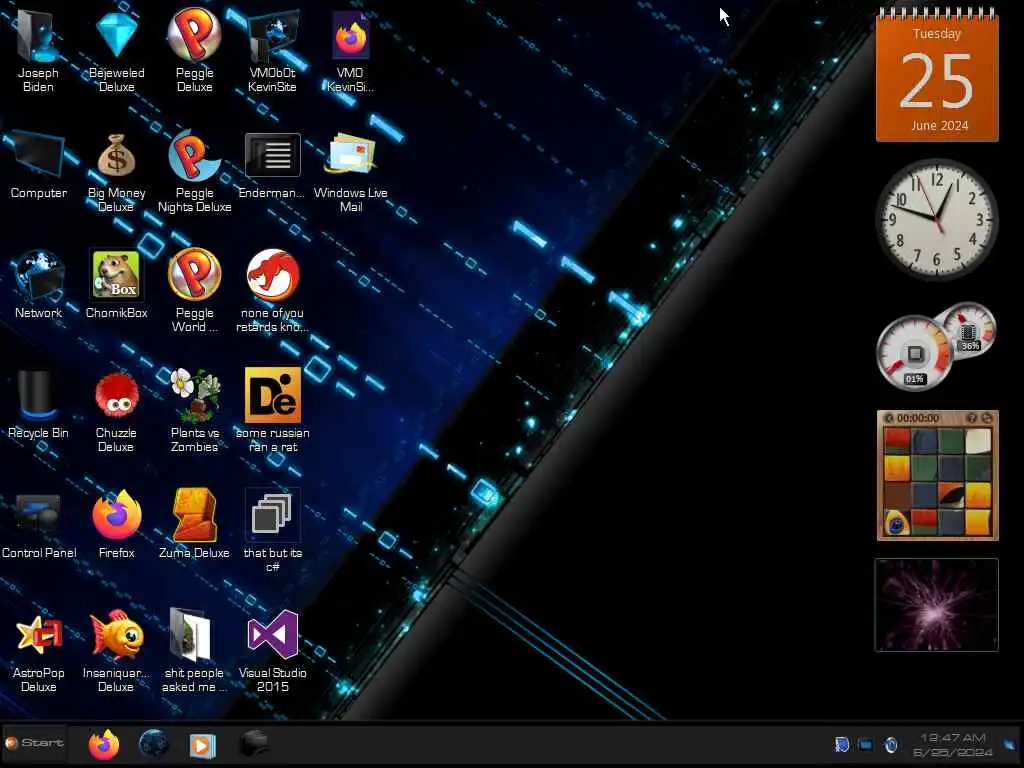Click the first system tray shield icon

click(842, 744)
